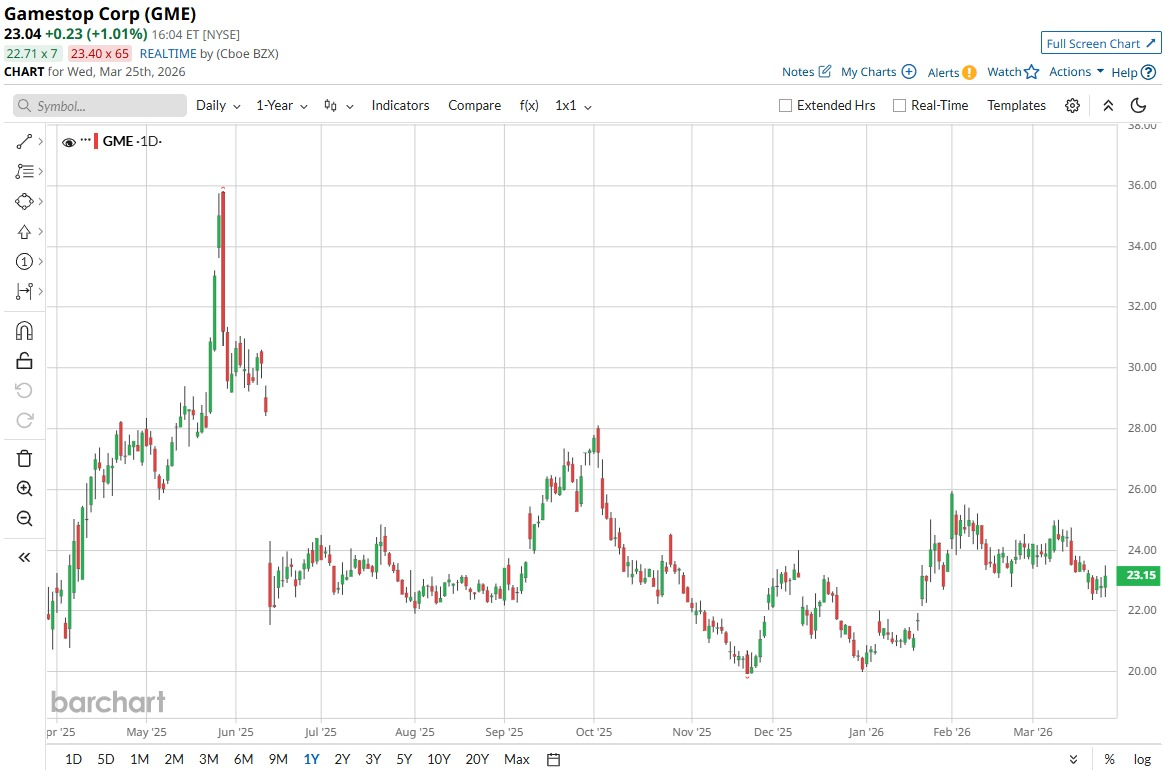Choose the numbered label annotation tool

(24, 262)
